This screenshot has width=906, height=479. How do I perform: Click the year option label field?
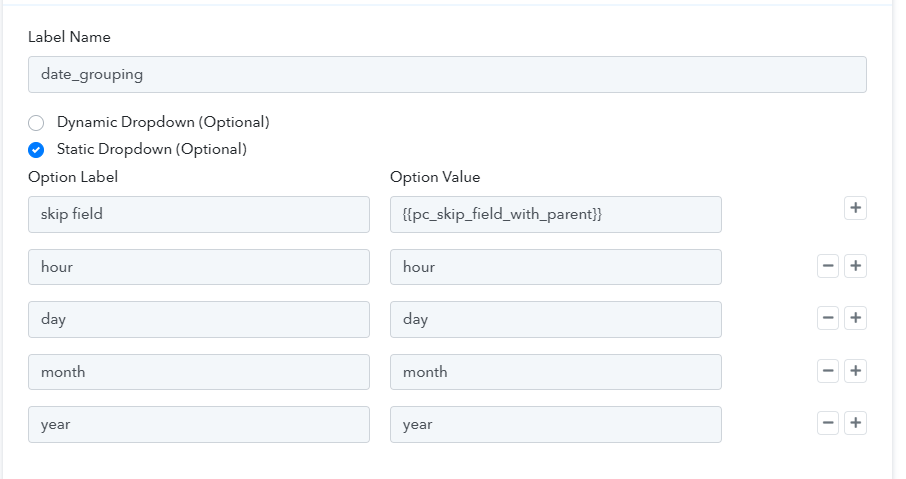click(199, 424)
